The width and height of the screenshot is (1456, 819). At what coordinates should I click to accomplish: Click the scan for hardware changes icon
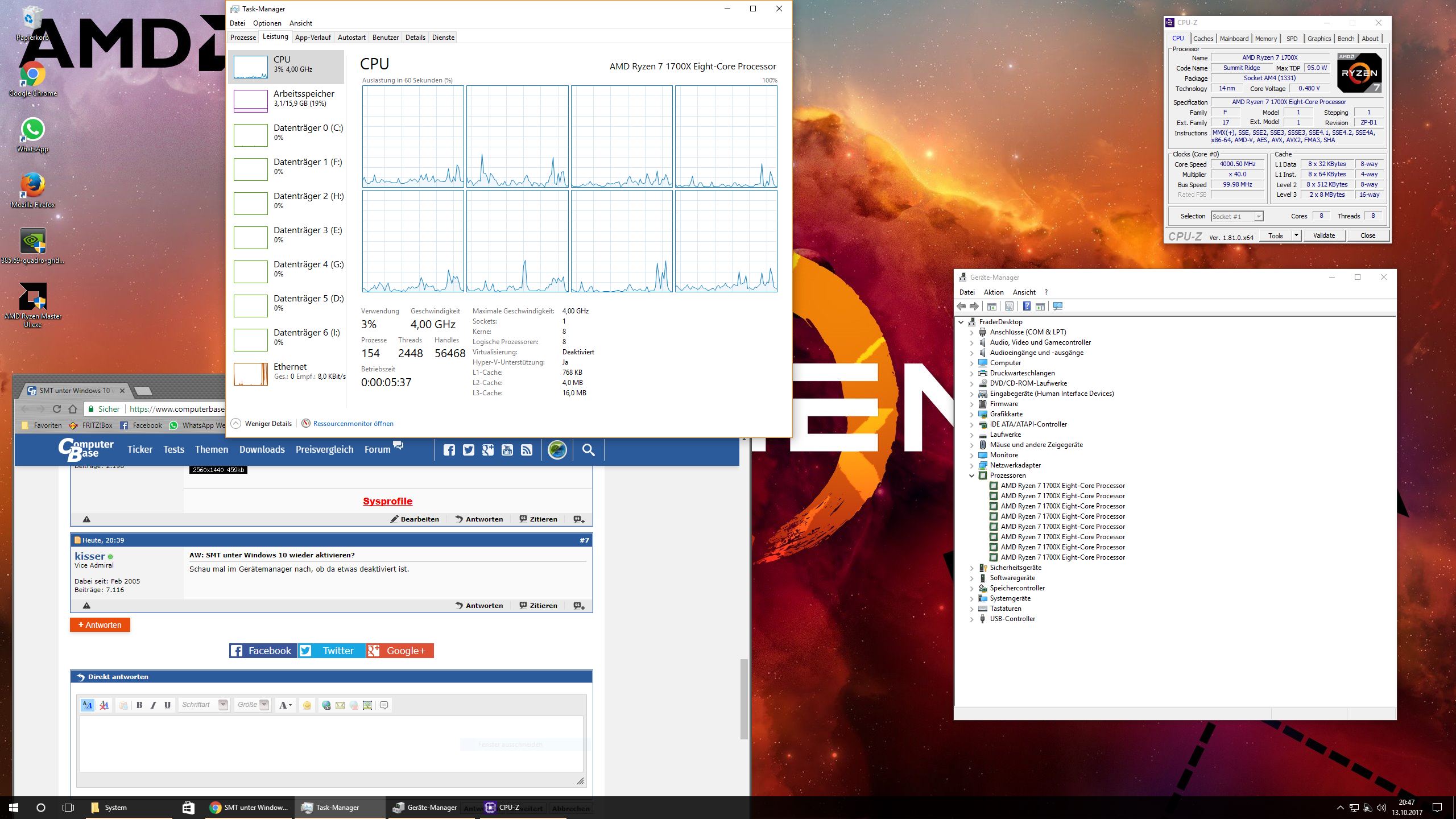(x=1057, y=307)
